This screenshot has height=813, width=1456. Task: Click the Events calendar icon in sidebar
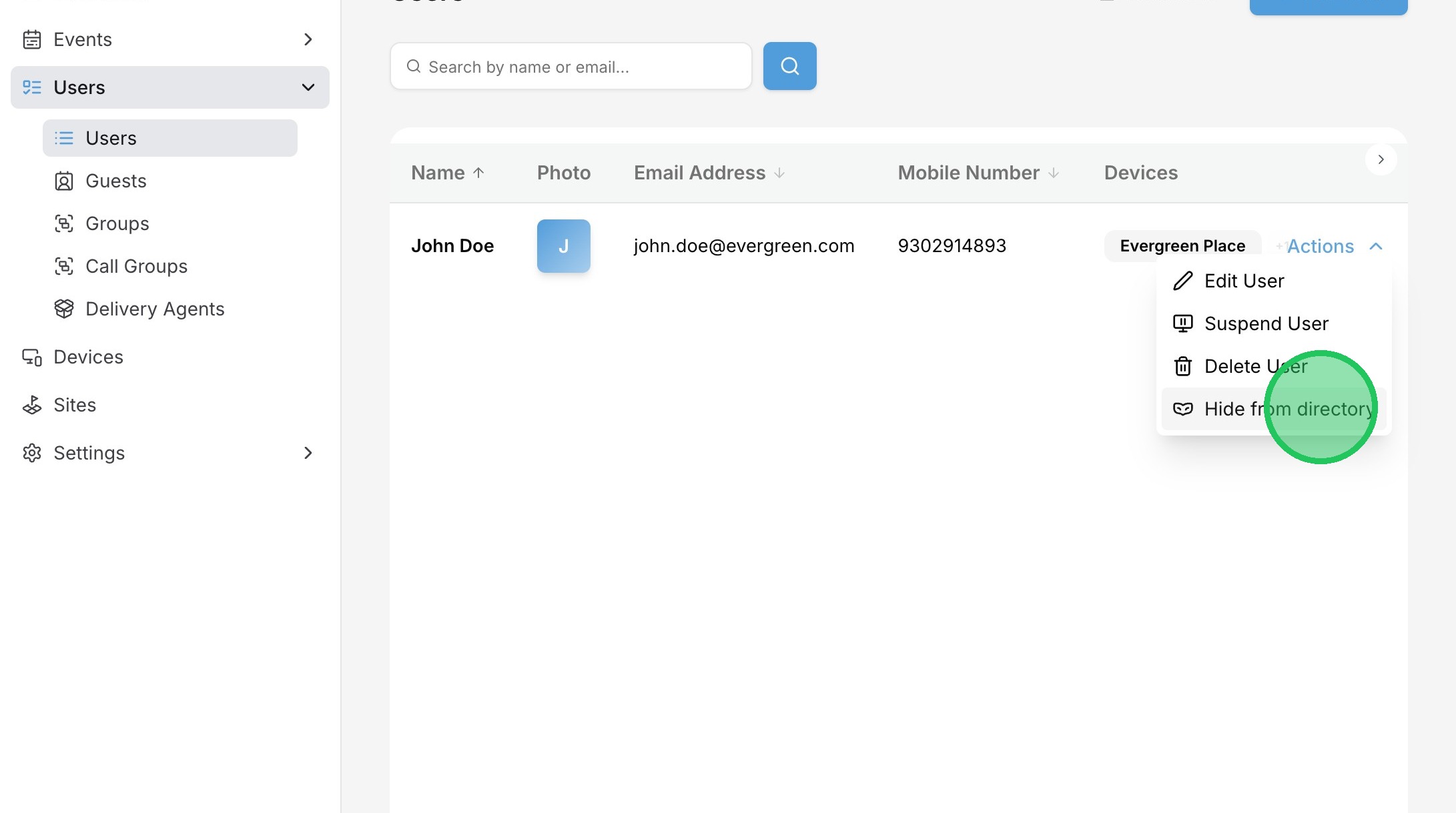[31, 39]
